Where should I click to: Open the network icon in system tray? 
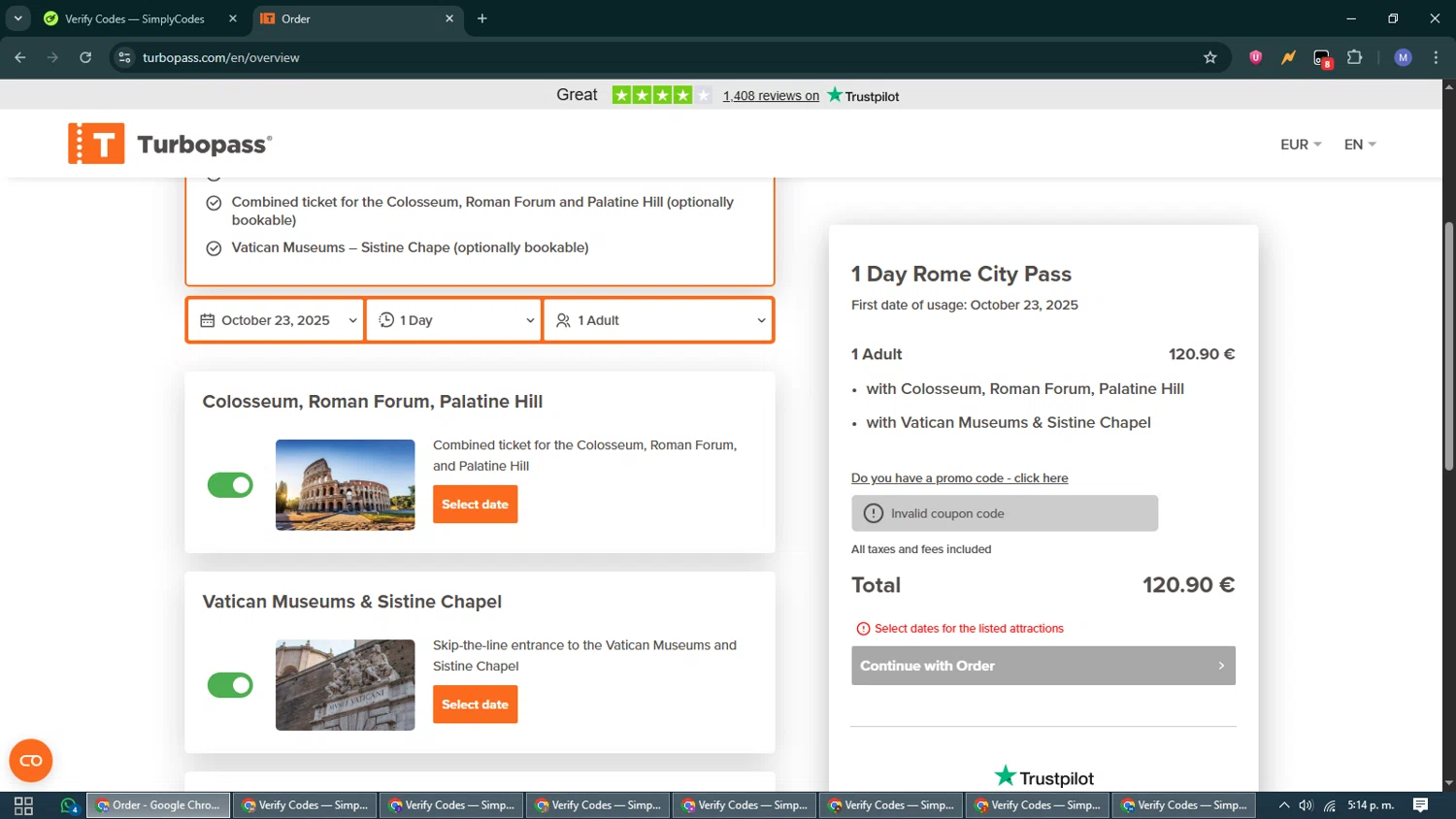[1330, 805]
